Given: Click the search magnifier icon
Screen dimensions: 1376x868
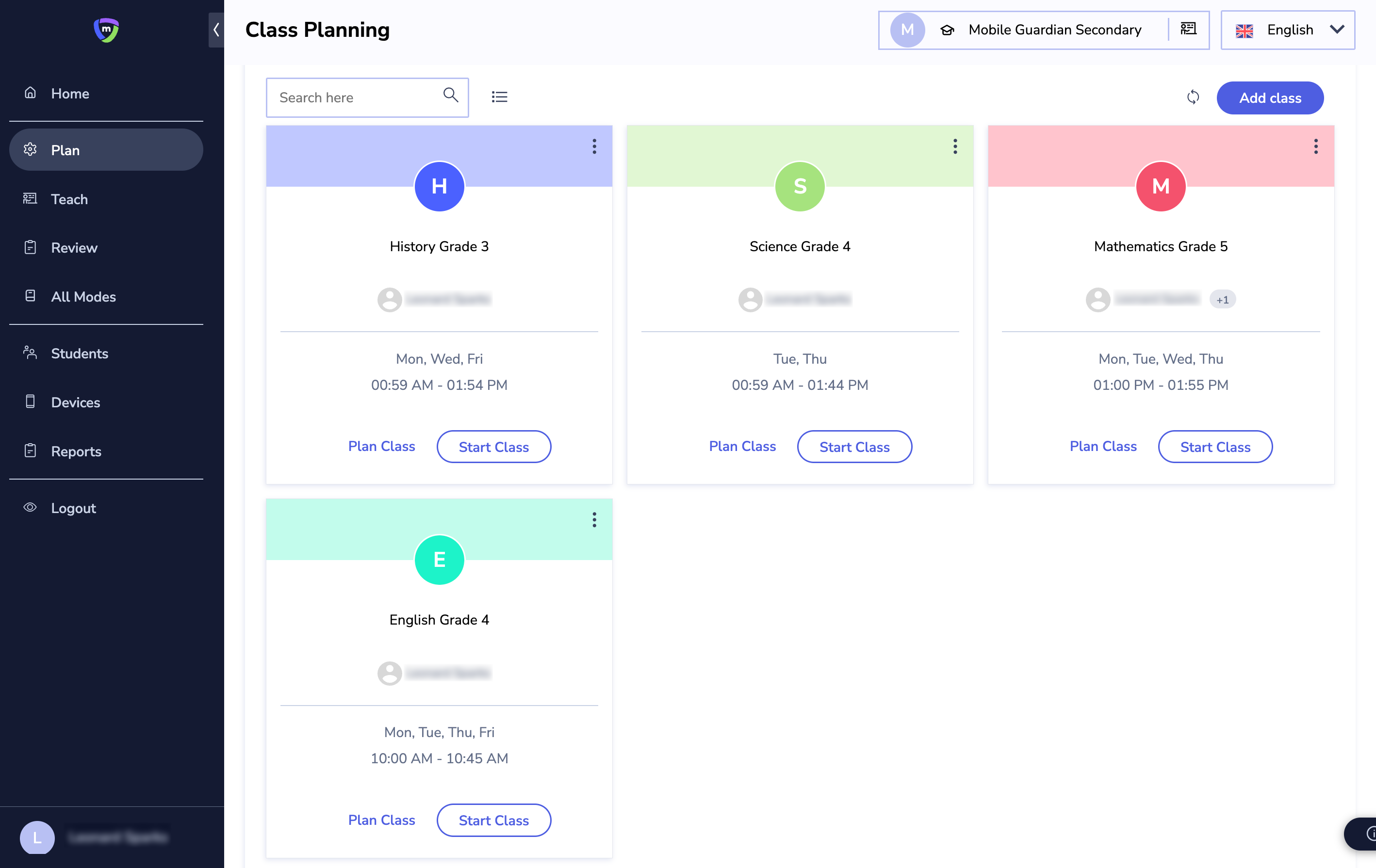Looking at the screenshot, I should coord(450,96).
